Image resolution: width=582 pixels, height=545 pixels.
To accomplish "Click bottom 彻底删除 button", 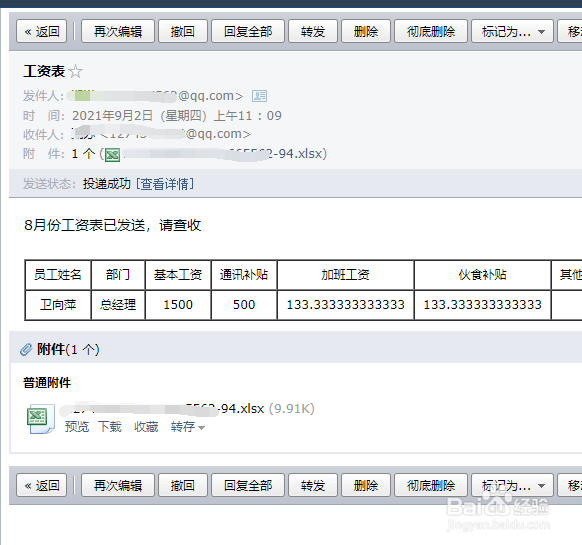I will tap(431, 485).
